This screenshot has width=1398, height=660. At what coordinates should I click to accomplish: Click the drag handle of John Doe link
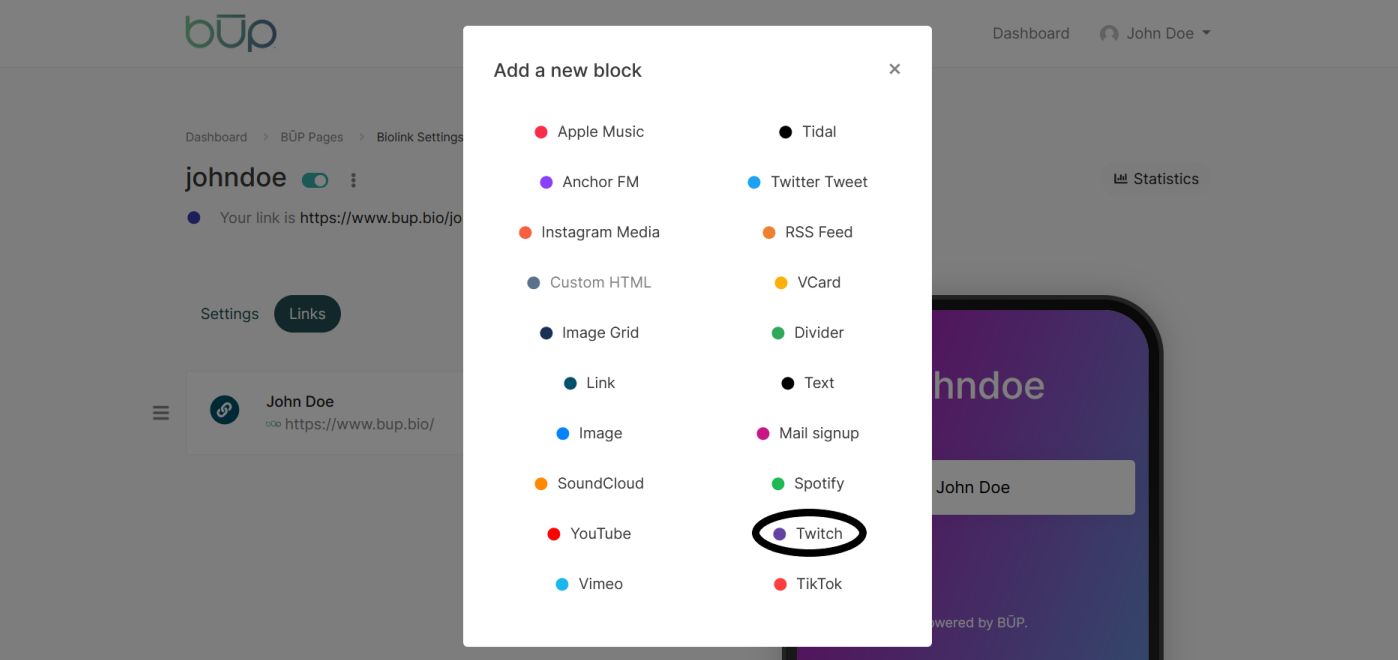point(161,412)
